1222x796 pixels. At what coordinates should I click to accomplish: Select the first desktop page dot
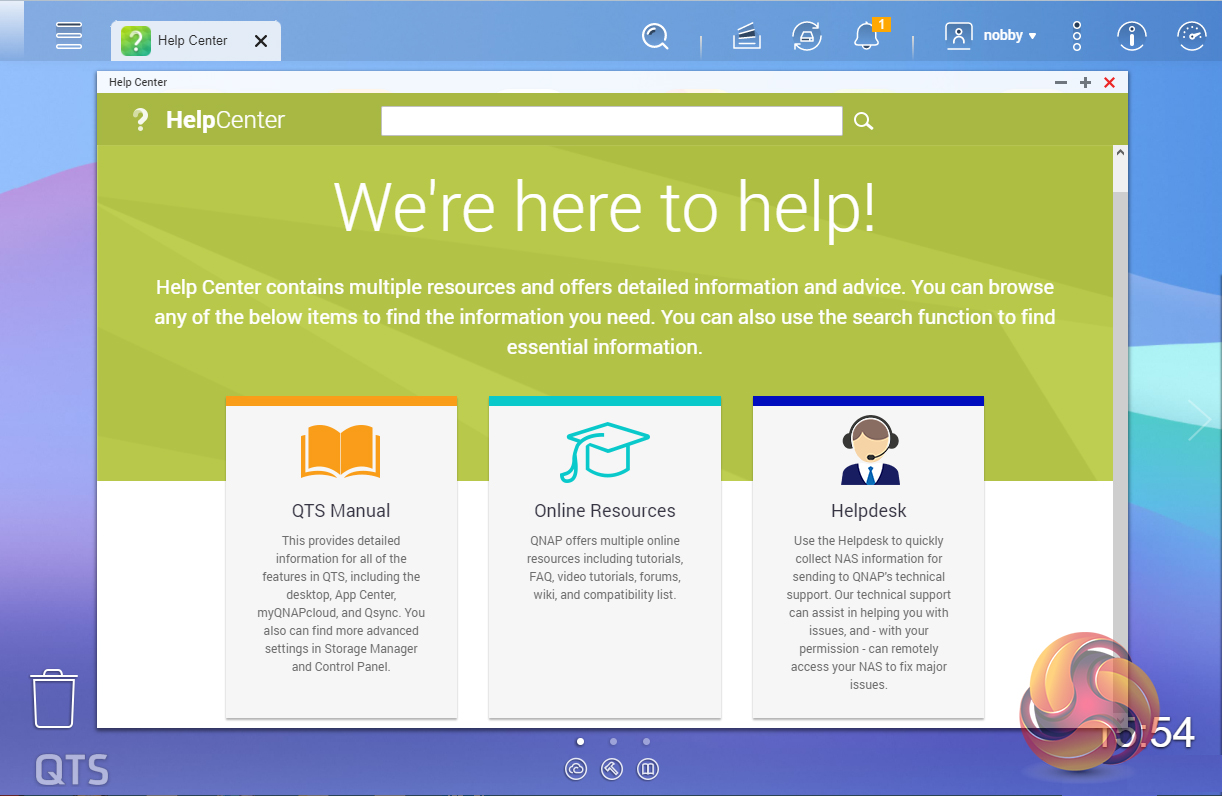[x=580, y=742]
